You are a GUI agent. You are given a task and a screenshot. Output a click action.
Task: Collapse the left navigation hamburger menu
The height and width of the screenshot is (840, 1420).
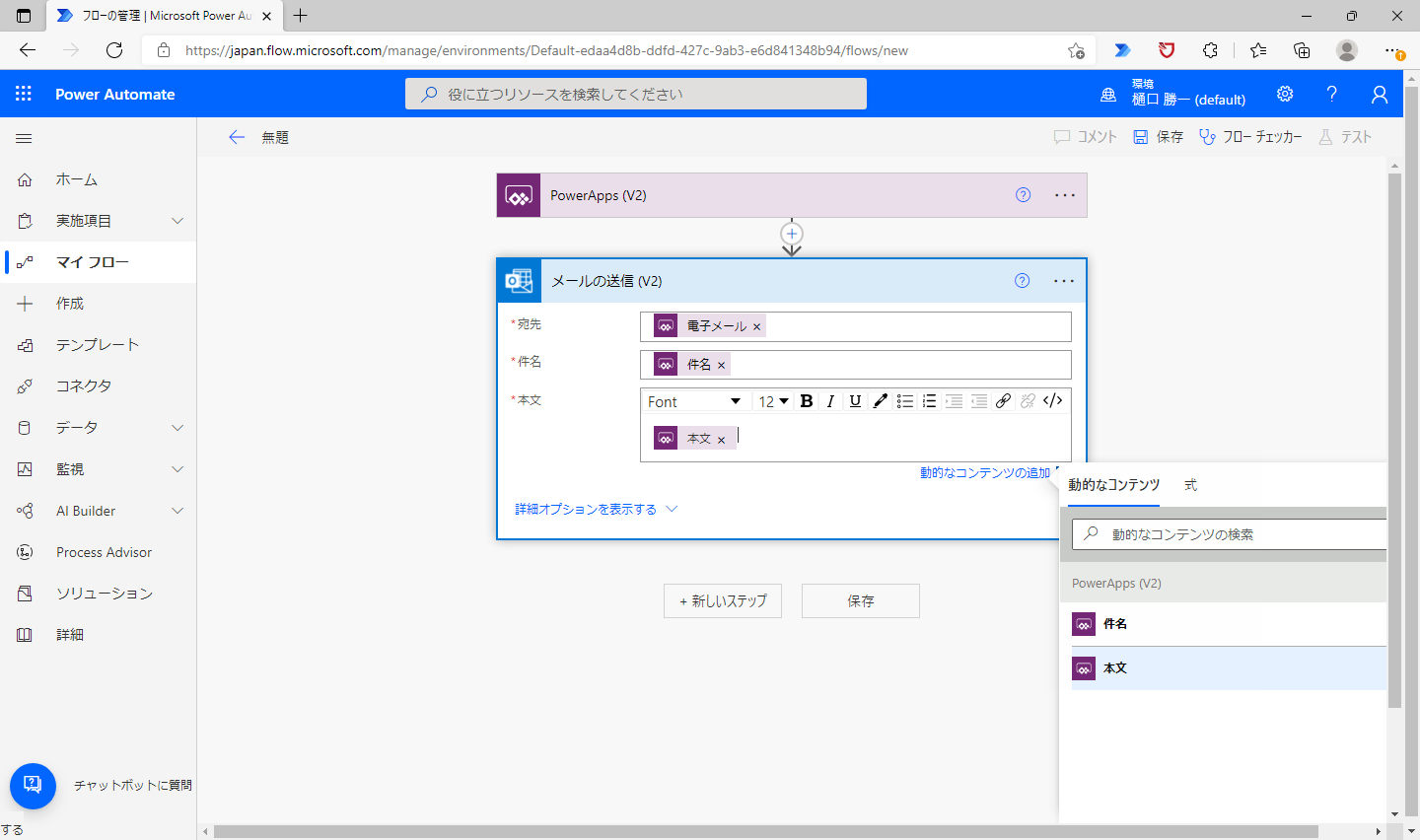24,138
